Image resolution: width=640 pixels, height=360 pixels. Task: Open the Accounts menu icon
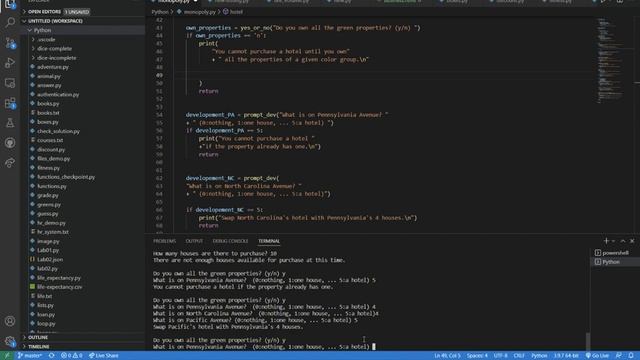pos(10,321)
